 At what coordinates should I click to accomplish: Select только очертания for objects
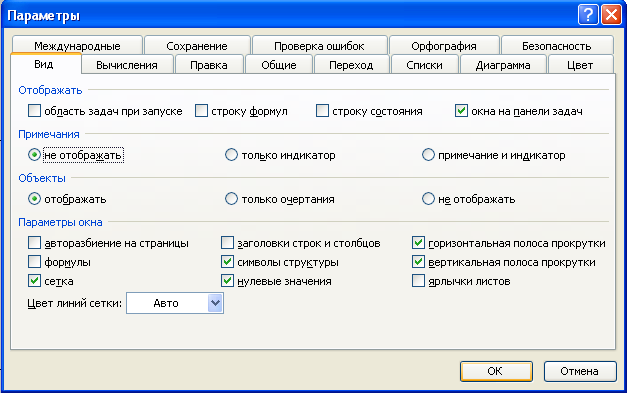pyautogui.click(x=231, y=199)
